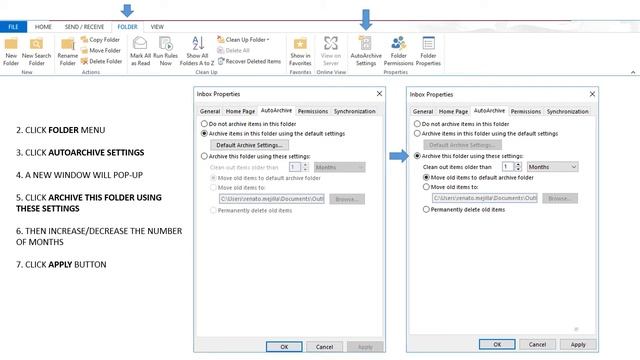Select Move old items to default archive folder, right dialog
640x360 pixels.
426,178
